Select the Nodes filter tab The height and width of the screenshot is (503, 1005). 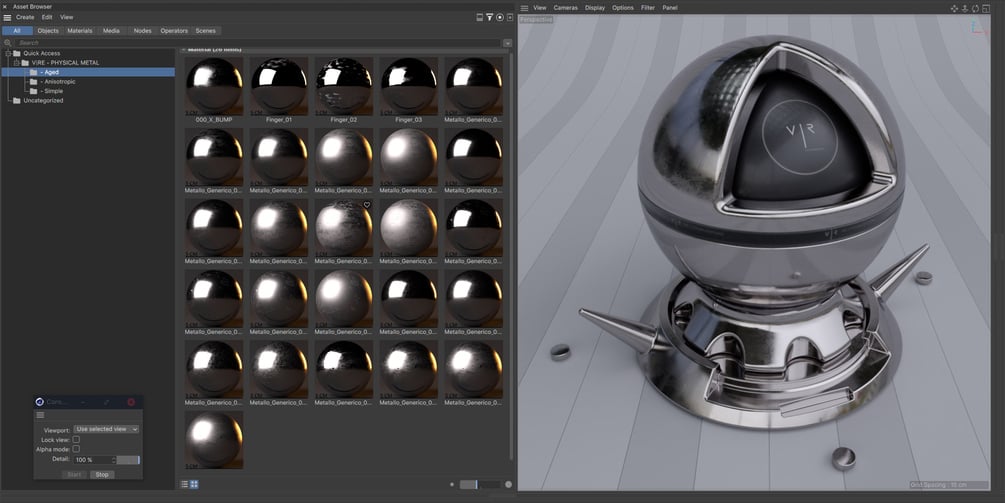[x=142, y=31]
